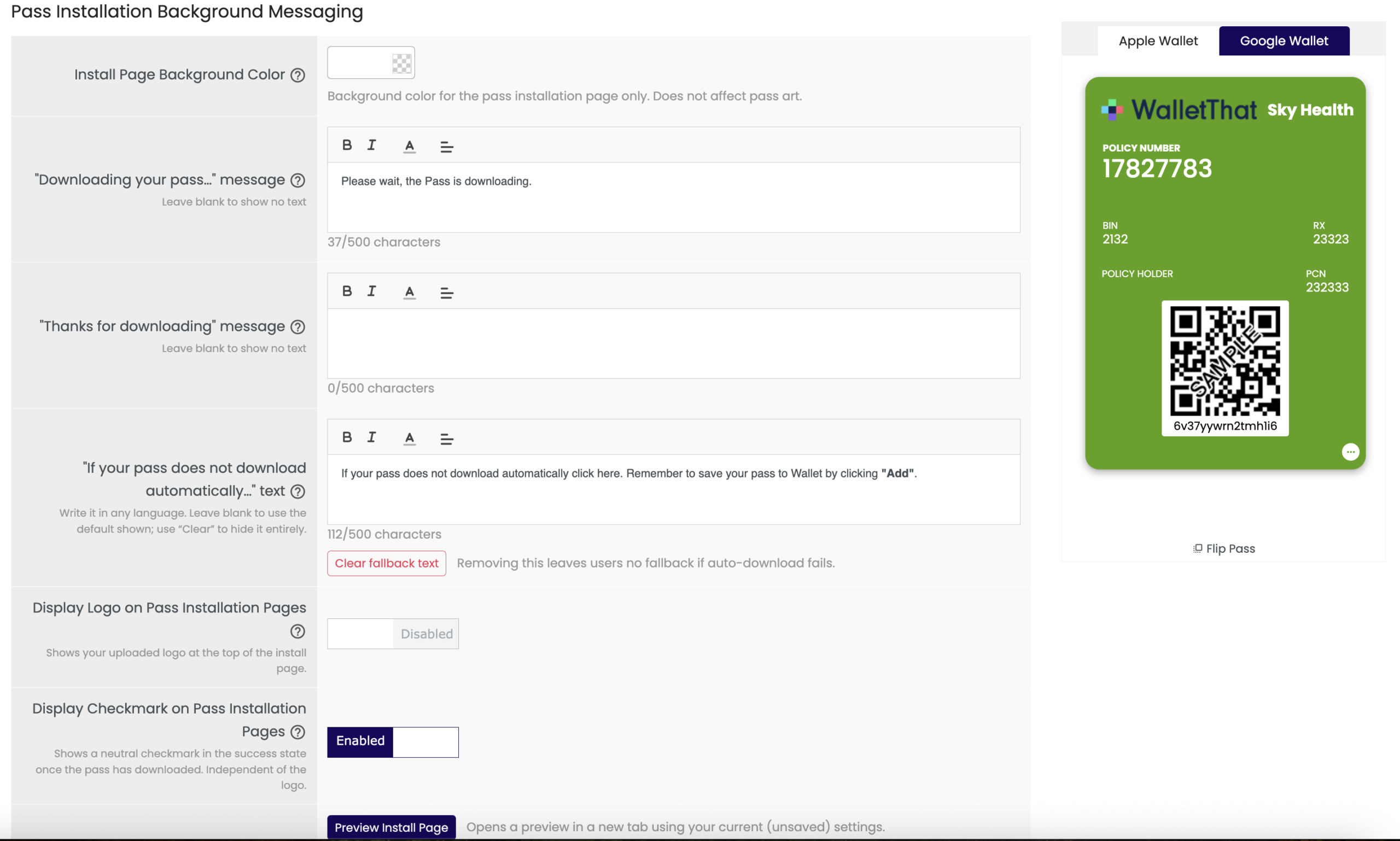Show help for Install Page Background Color
The width and height of the screenshot is (1400, 841).
pos(297,75)
